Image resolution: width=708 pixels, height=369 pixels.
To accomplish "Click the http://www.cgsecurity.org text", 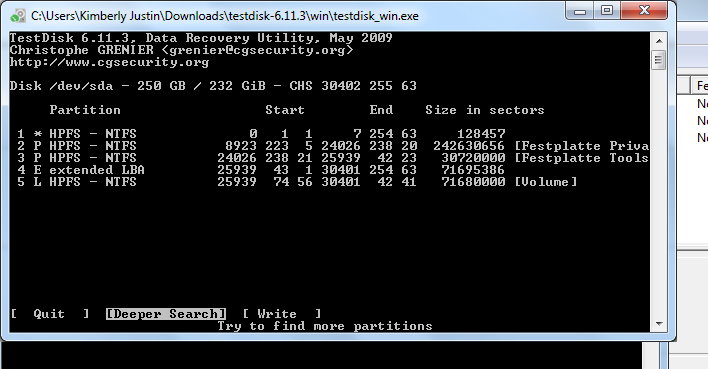I will click(109, 62).
